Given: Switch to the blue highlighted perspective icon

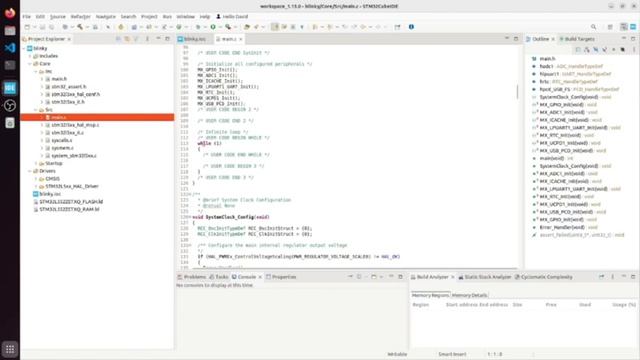Looking at the screenshot, I should pyautogui.click(x=633, y=27).
